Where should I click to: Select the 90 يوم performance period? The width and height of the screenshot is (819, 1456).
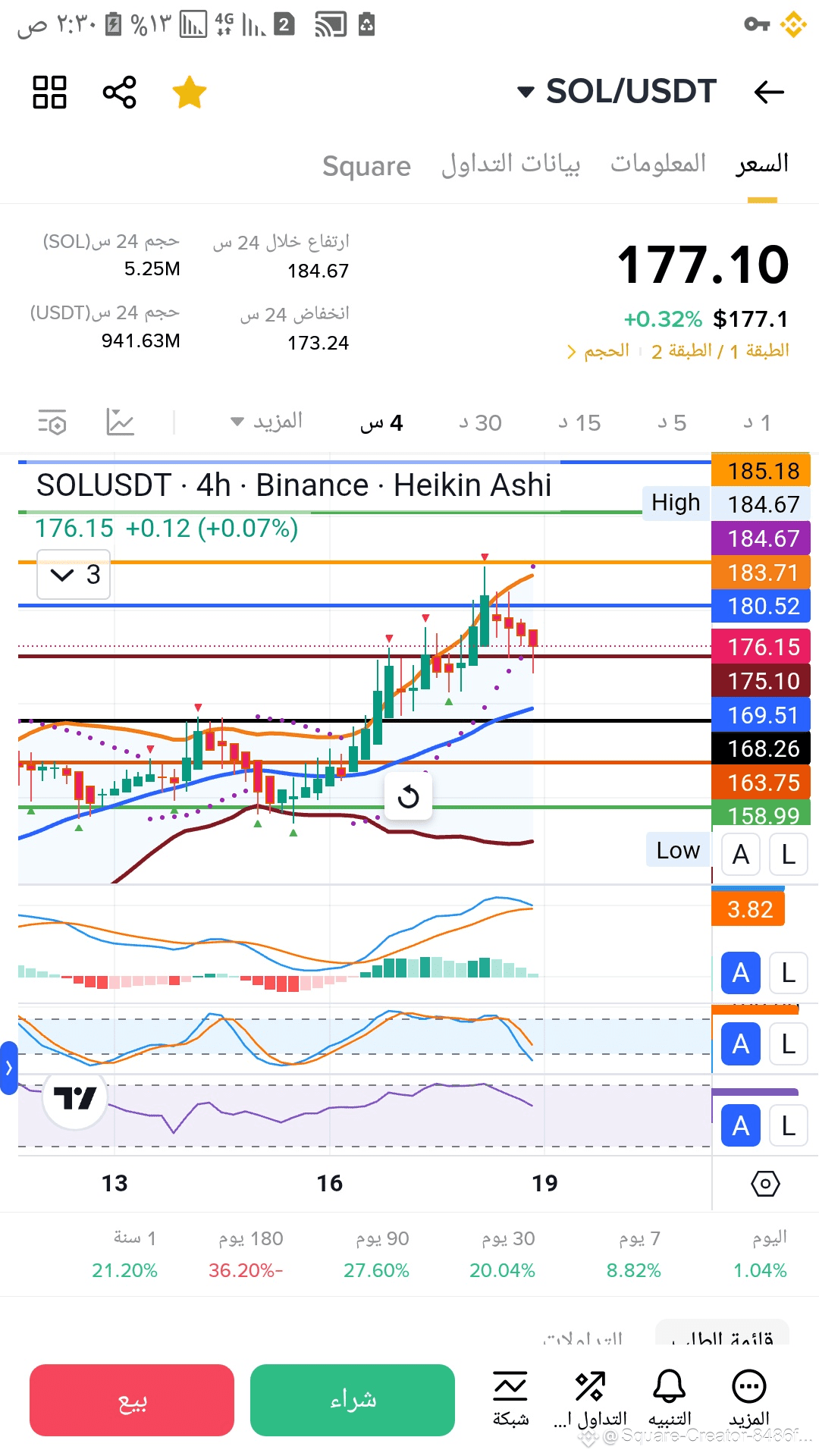pyautogui.click(x=376, y=1254)
